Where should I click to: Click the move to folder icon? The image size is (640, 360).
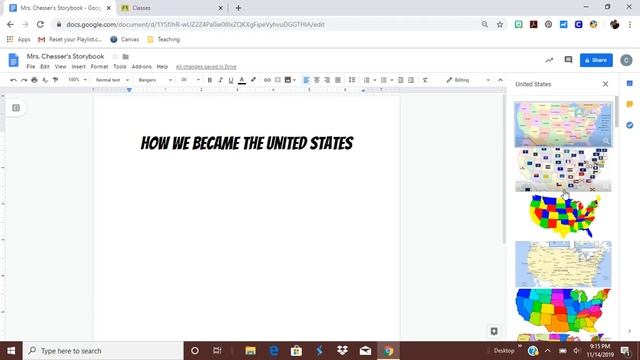pyautogui.click(x=126, y=56)
